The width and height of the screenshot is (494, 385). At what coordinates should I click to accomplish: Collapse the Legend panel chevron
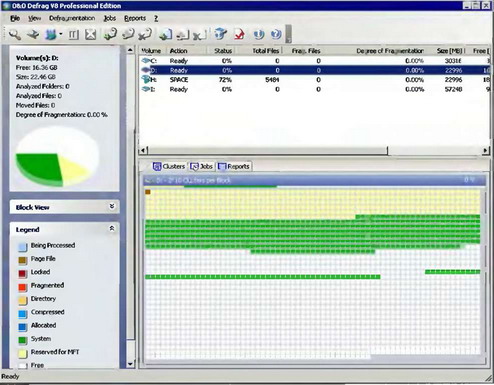pyautogui.click(x=112, y=228)
